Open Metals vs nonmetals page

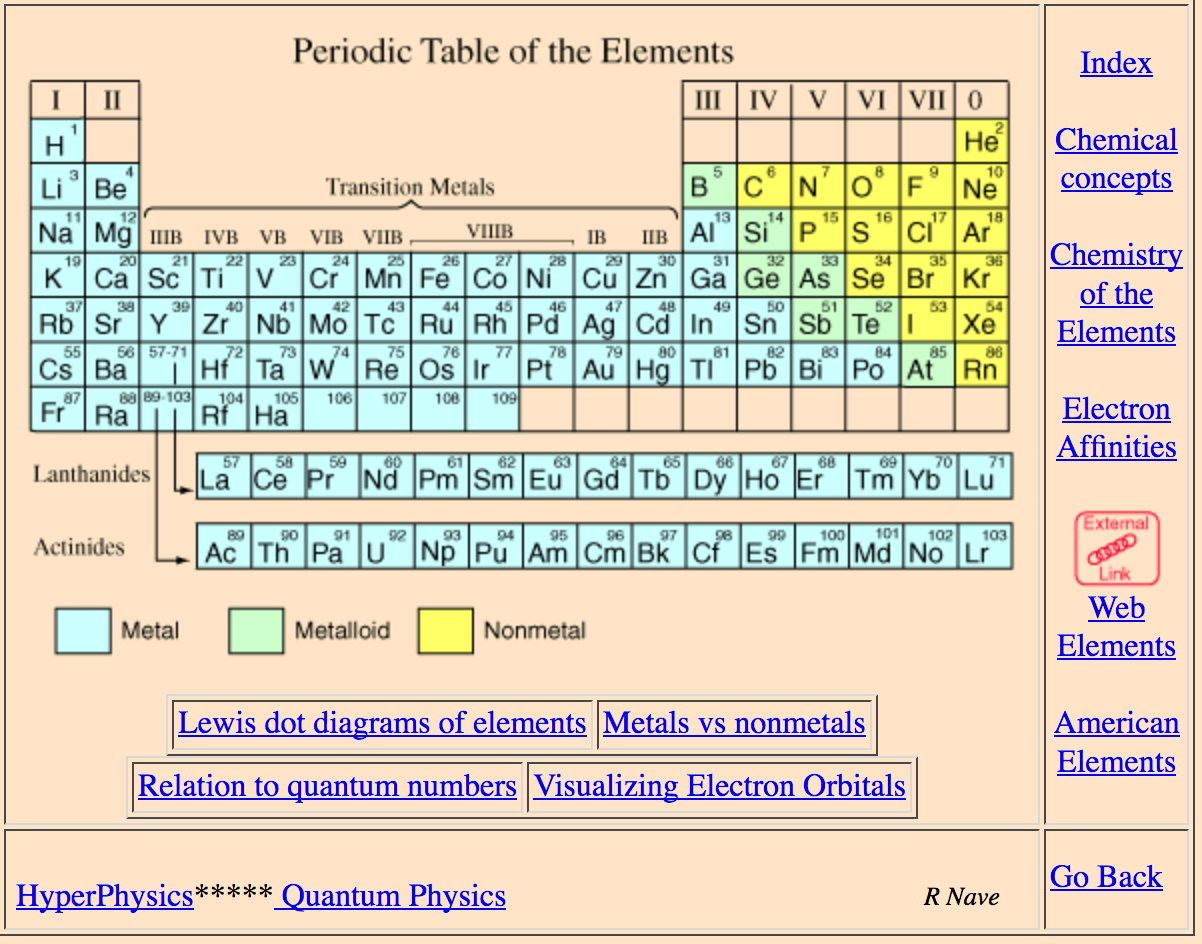click(735, 723)
